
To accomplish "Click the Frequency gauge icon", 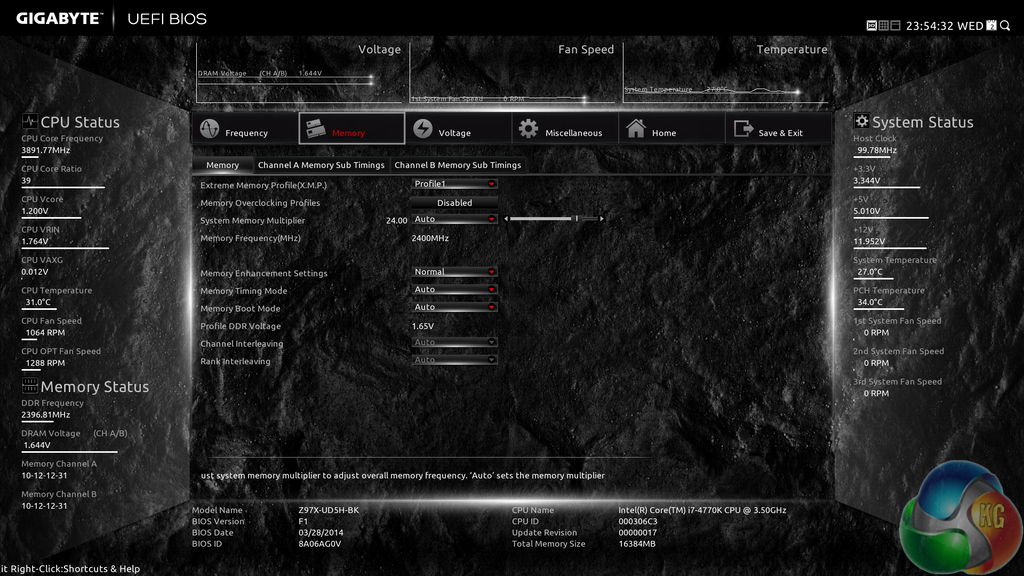I will (x=210, y=129).
